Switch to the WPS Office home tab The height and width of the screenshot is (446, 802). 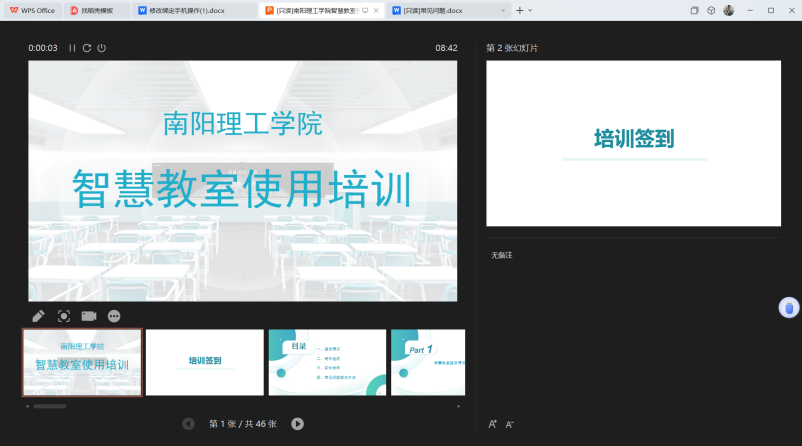pyautogui.click(x=32, y=10)
